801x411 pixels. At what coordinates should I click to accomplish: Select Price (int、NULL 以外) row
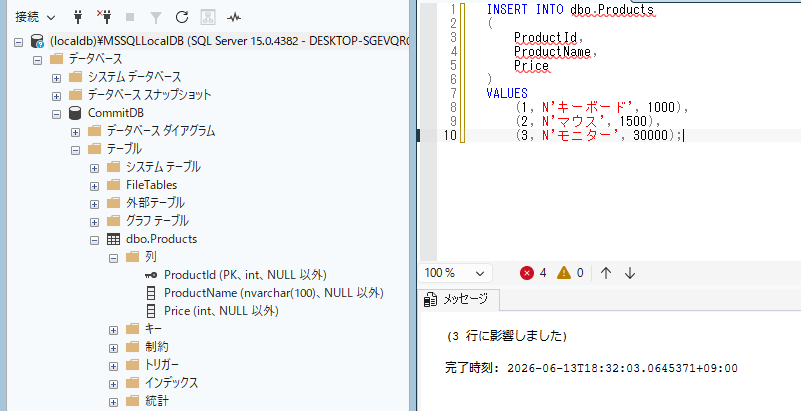[221, 311]
